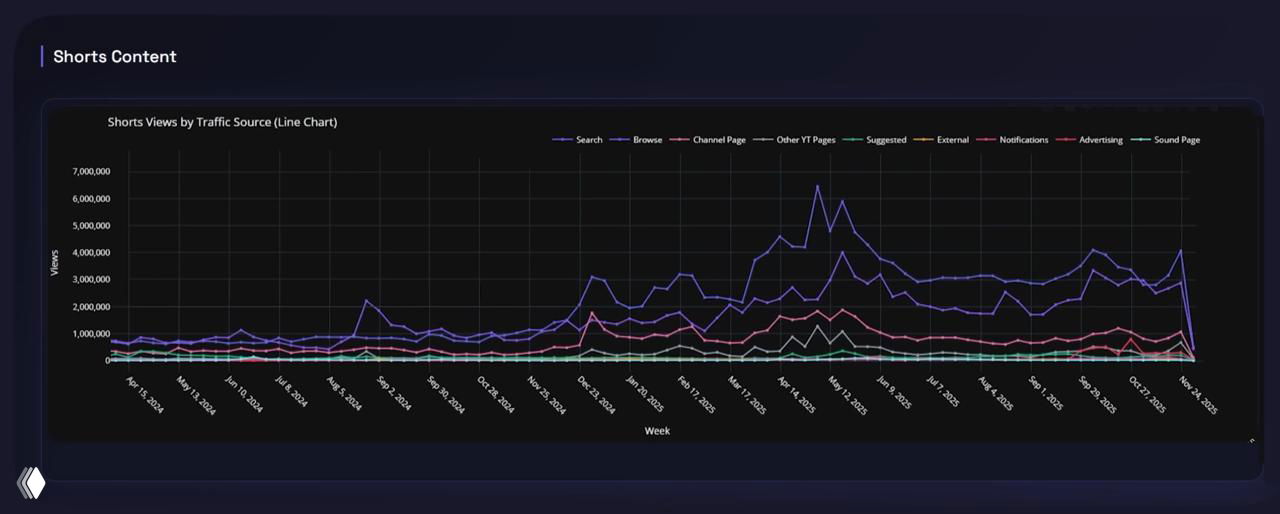This screenshot has width=1280, height=514.
Task: Select the Dec 23, 2024 week label
Action: pos(597,395)
